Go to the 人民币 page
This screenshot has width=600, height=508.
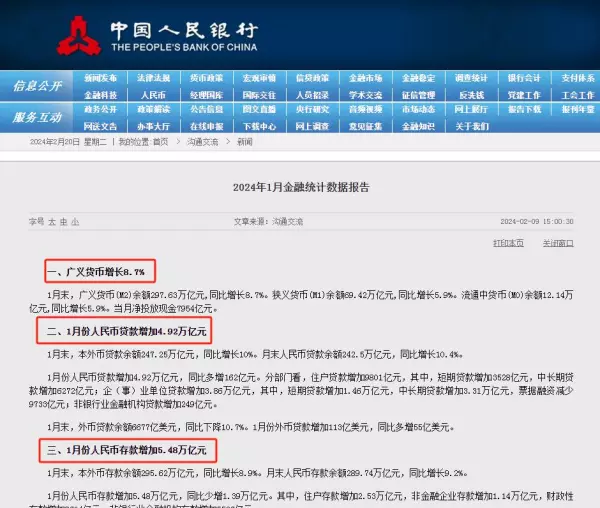click(153, 95)
